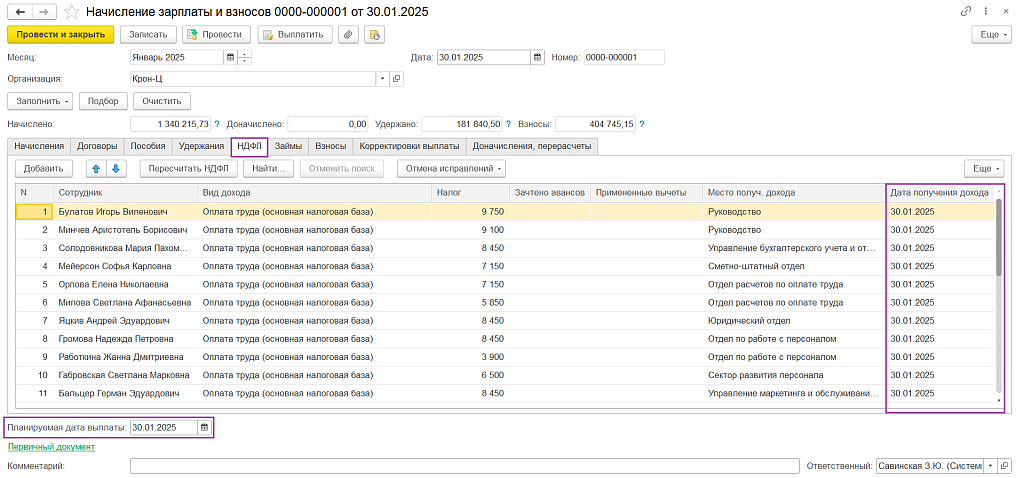1024x478 pixels.
Task: Click Провести и закрыть button
Action: pyautogui.click(x=61, y=35)
